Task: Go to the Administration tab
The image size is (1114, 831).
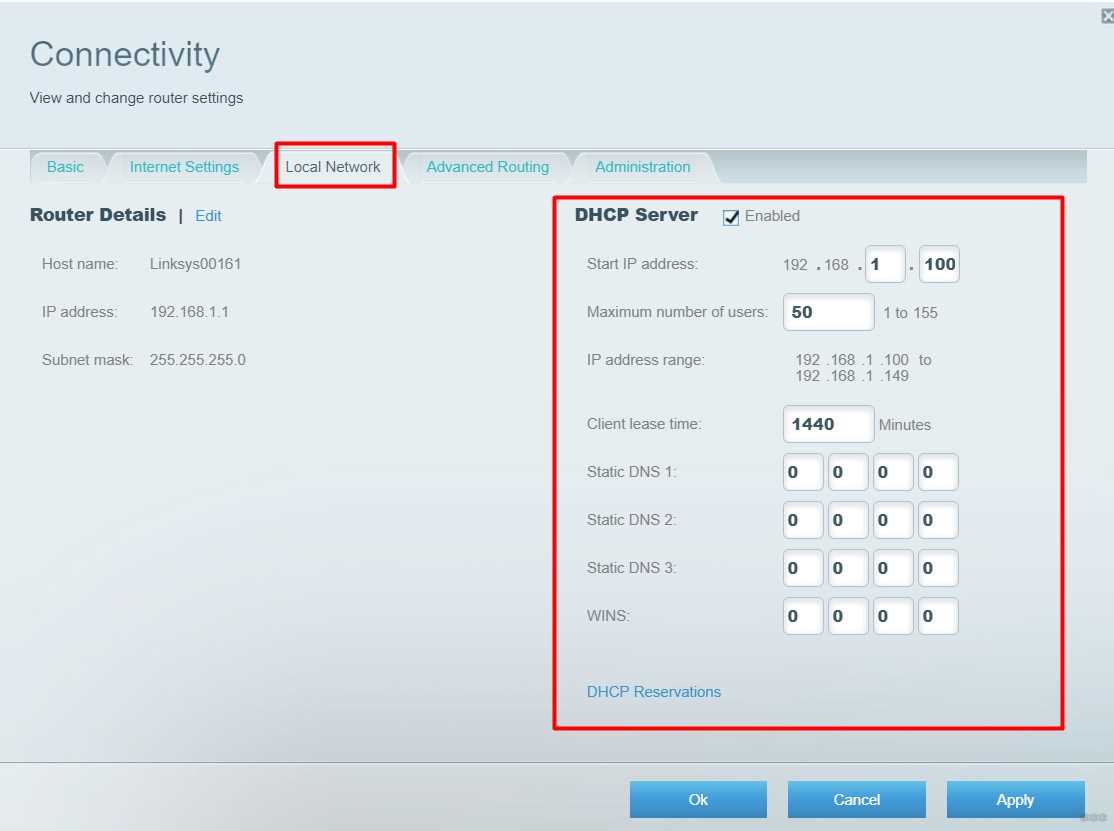Action: click(642, 167)
